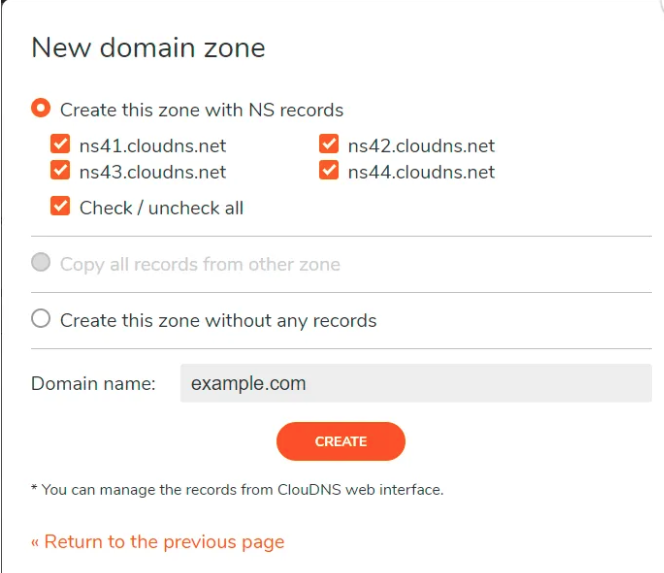Click the 'Check / uncheck all' label text
This screenshot has height=573, width=664.
[162, 208]
